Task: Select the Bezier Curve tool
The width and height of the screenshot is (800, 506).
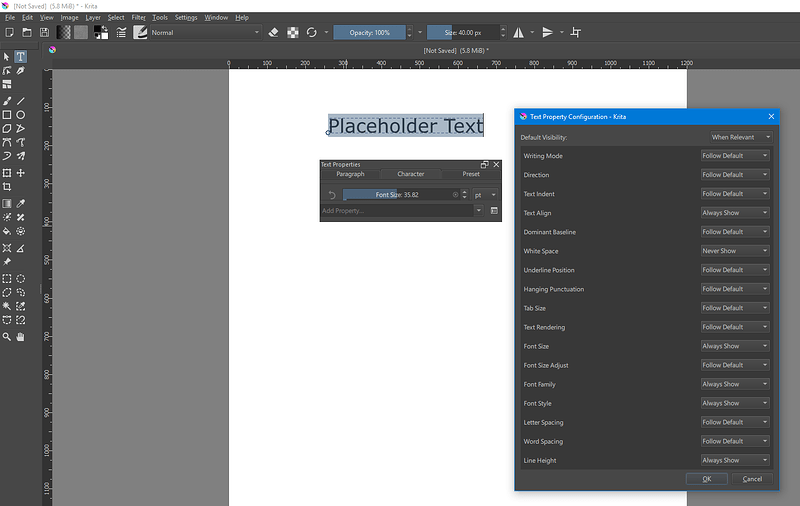Action: pyautogui.click(x=7, y=142)
